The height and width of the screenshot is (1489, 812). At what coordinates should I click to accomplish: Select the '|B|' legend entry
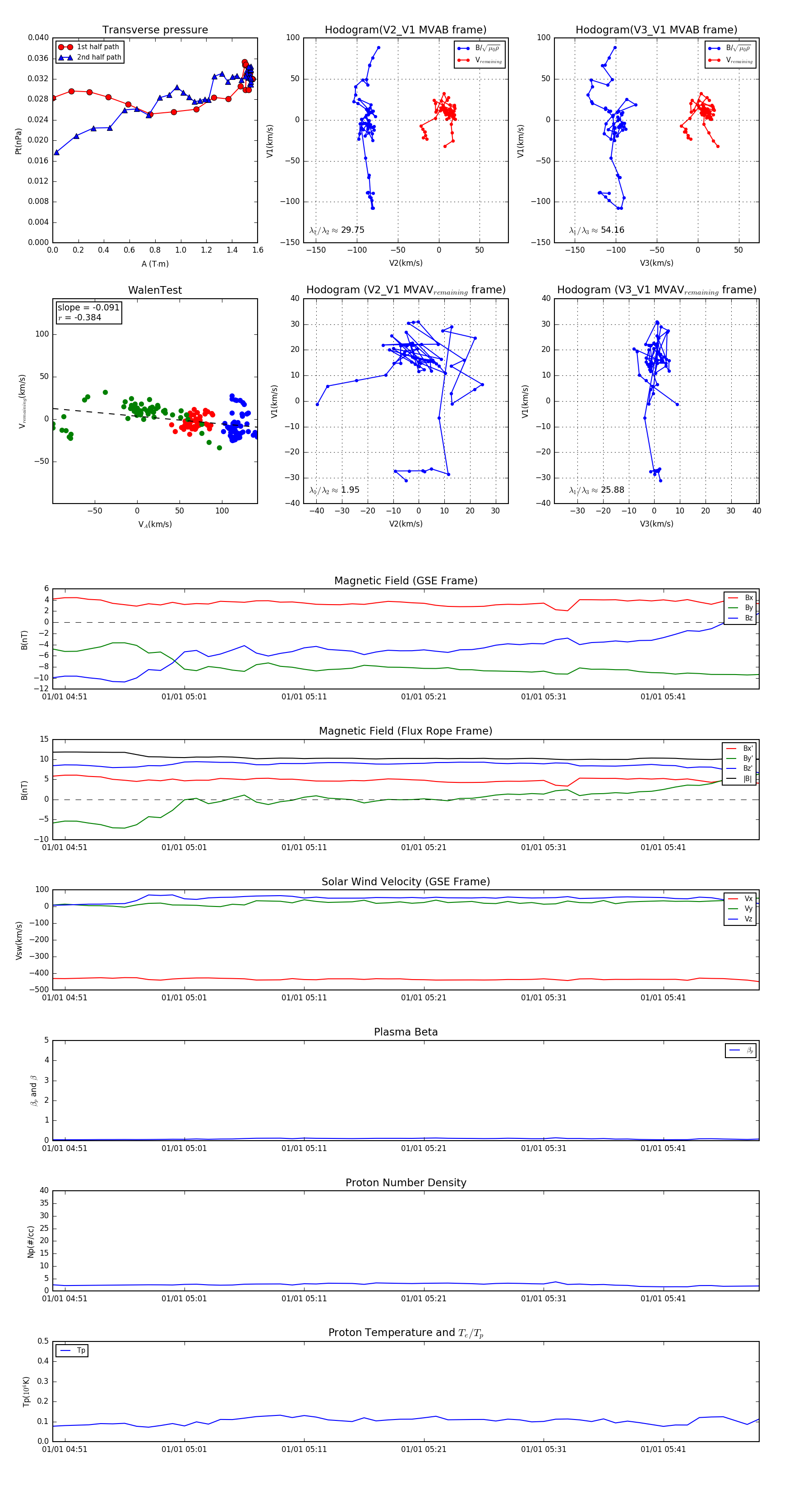740,779
